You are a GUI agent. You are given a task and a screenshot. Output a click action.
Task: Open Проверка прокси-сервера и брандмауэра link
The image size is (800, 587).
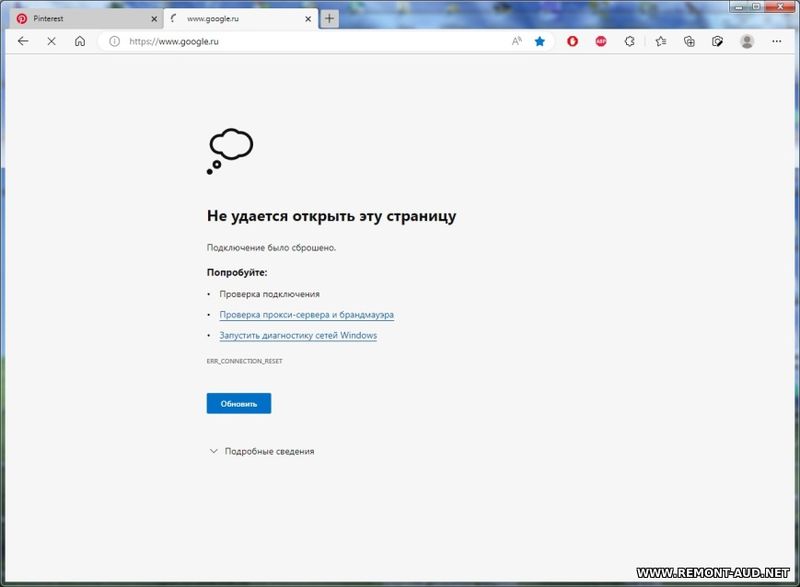pyautogui.click(x=306, y=315)
